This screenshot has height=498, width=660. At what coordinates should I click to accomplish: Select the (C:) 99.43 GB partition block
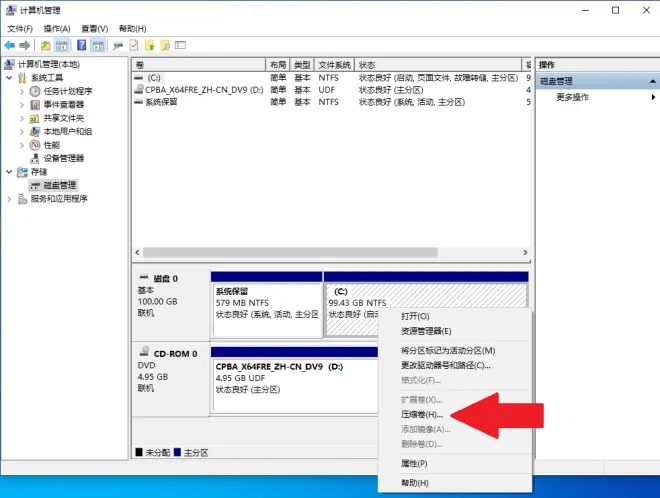pyautogui.click(x=426, y=295)
